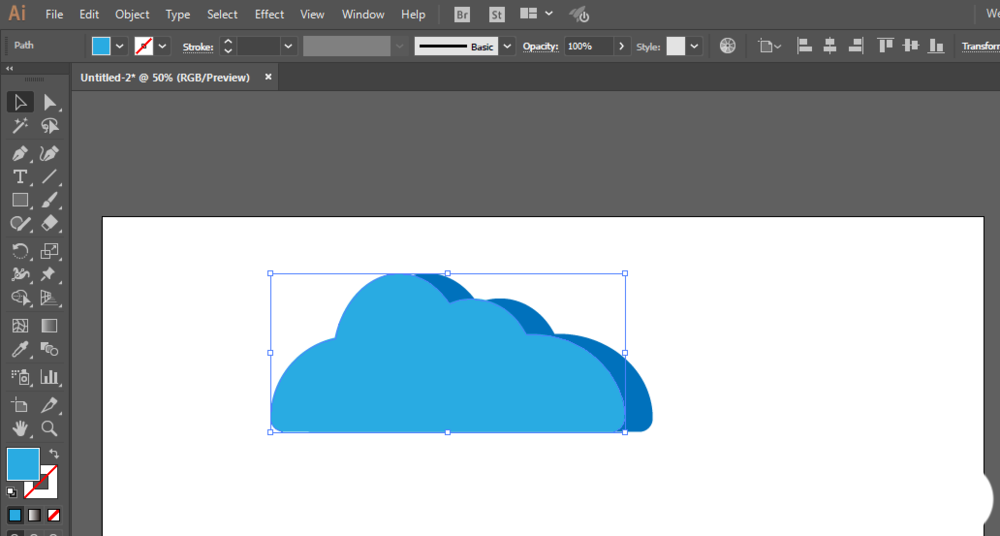Viewport: 1000px width, 536px height.
Task: Choose the Hand tool
Action: click(x=20, y=428)
